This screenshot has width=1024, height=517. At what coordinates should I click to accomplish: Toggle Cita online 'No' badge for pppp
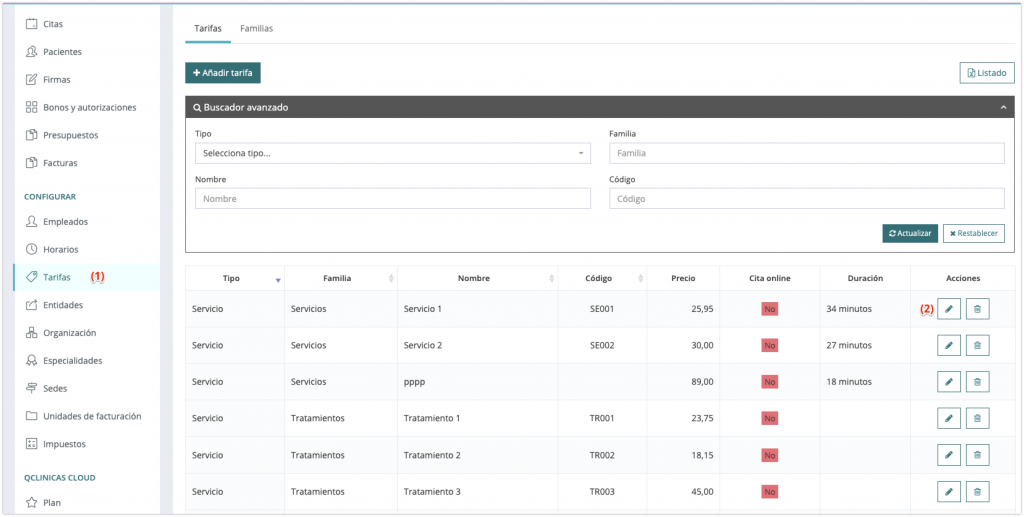(769, 382)
